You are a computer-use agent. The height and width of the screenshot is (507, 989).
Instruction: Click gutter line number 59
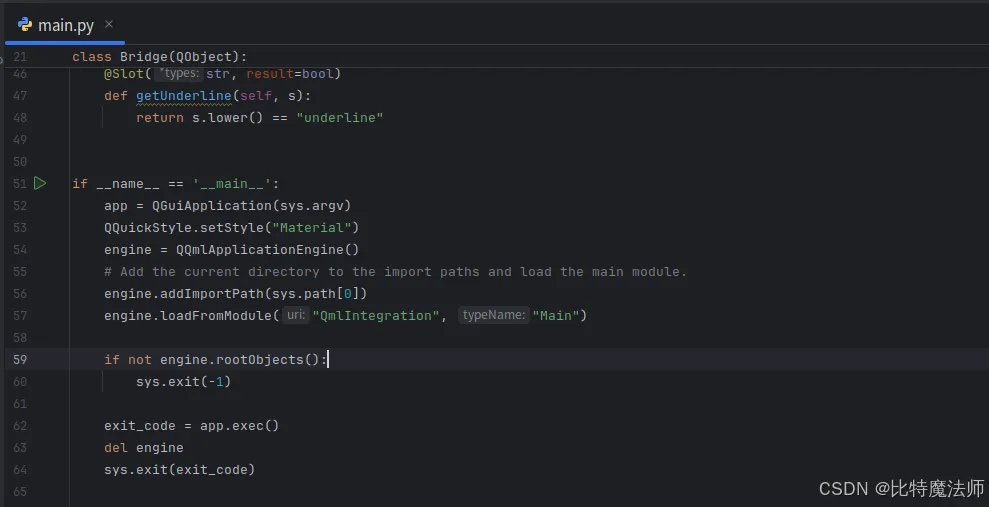click(20, 359)
